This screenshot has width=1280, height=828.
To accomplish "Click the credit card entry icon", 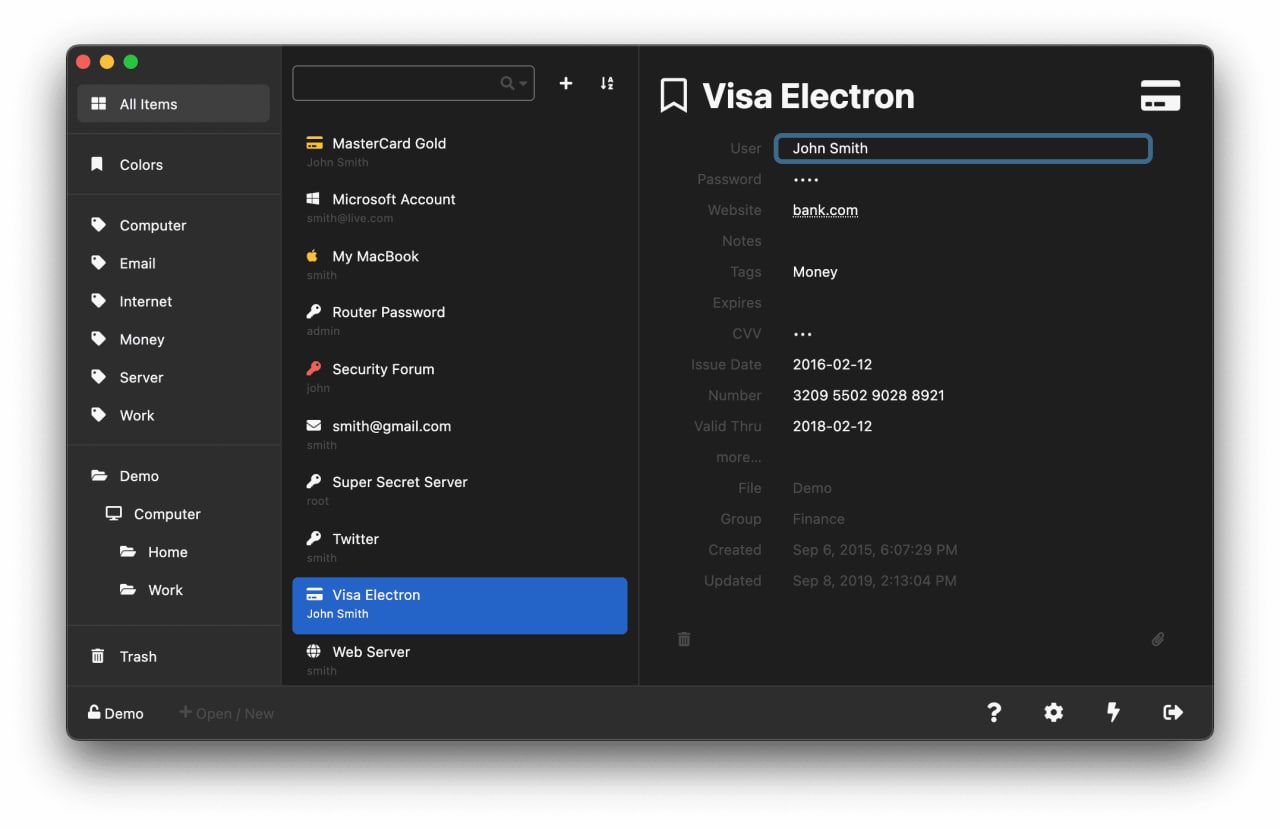I will click(1160, 96).
